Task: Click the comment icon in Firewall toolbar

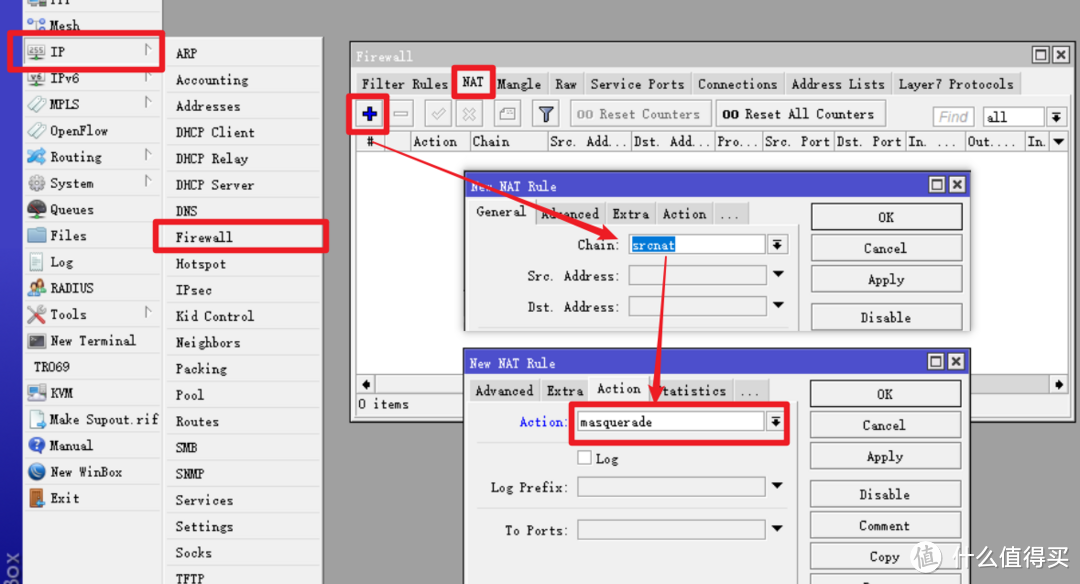Action: click(x=507, y=114)
